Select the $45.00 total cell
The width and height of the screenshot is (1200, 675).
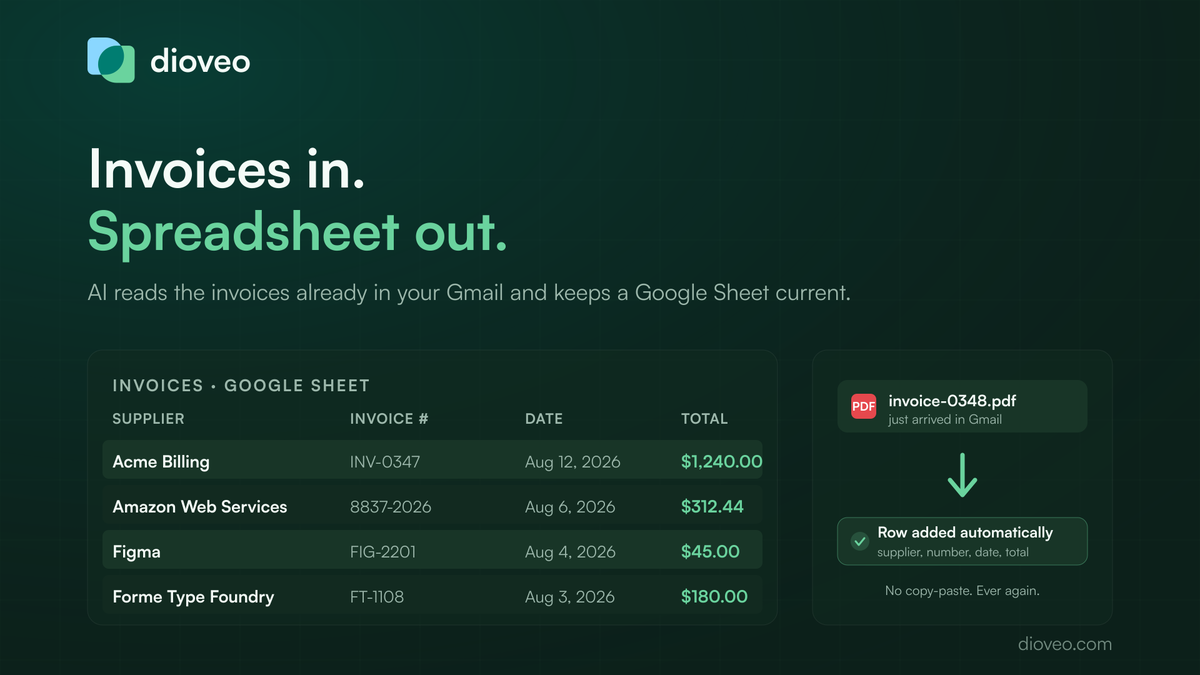tap(710, 552)
